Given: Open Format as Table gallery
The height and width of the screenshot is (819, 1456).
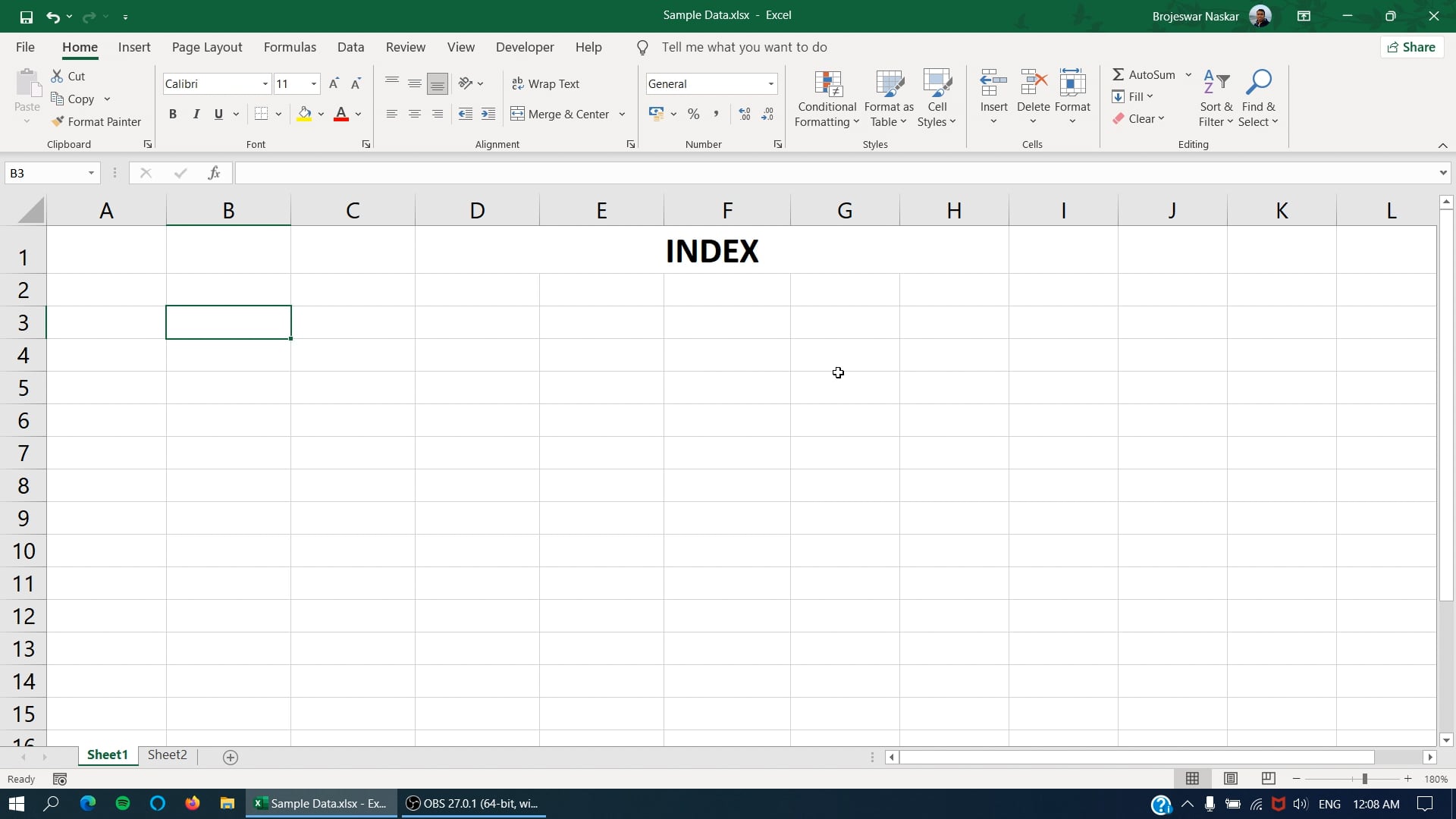Looking at the screenshot, I should click(x=889, y=99).
